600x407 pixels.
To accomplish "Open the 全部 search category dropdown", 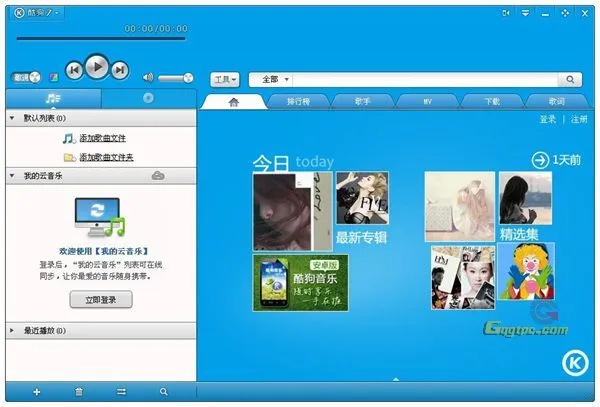I will pos(274,80).
